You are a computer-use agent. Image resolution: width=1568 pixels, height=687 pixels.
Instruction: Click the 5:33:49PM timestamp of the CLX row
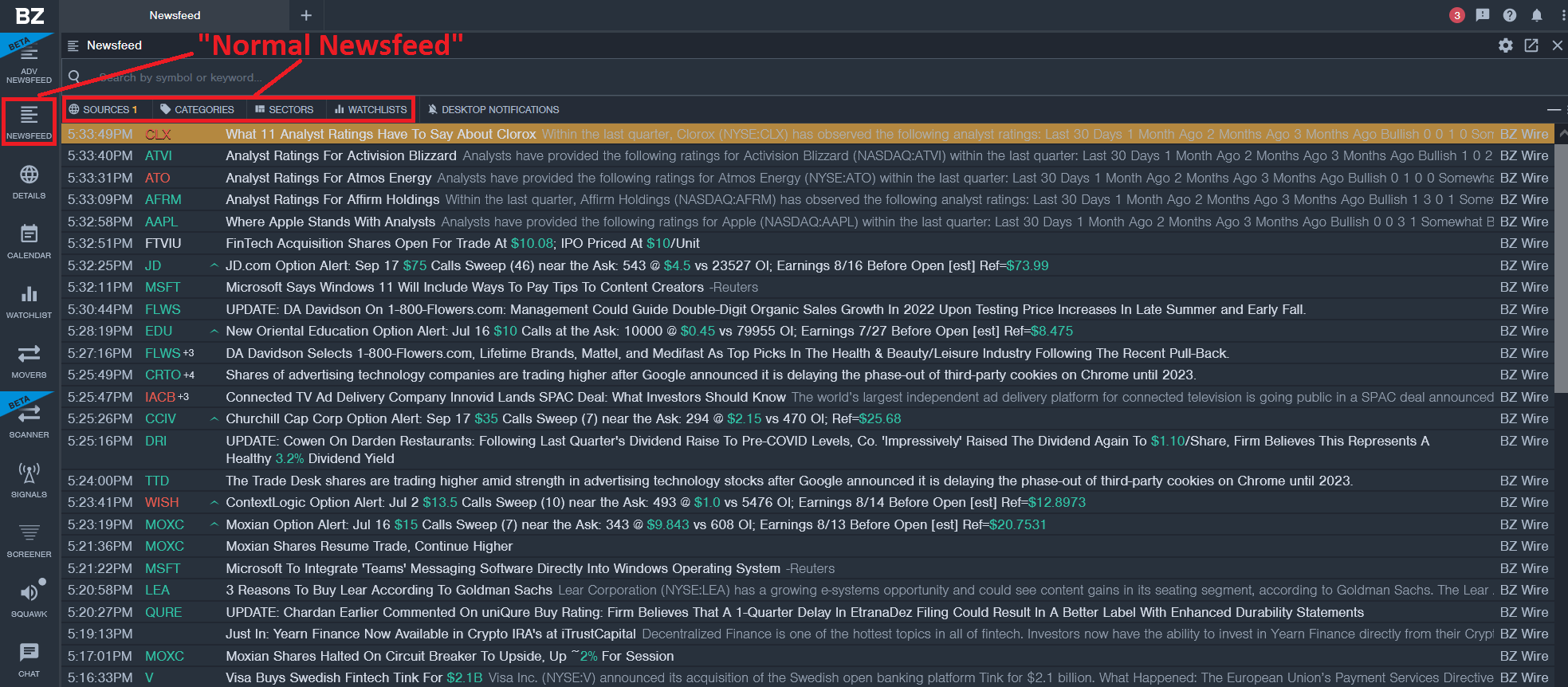[x=100, y=134]
